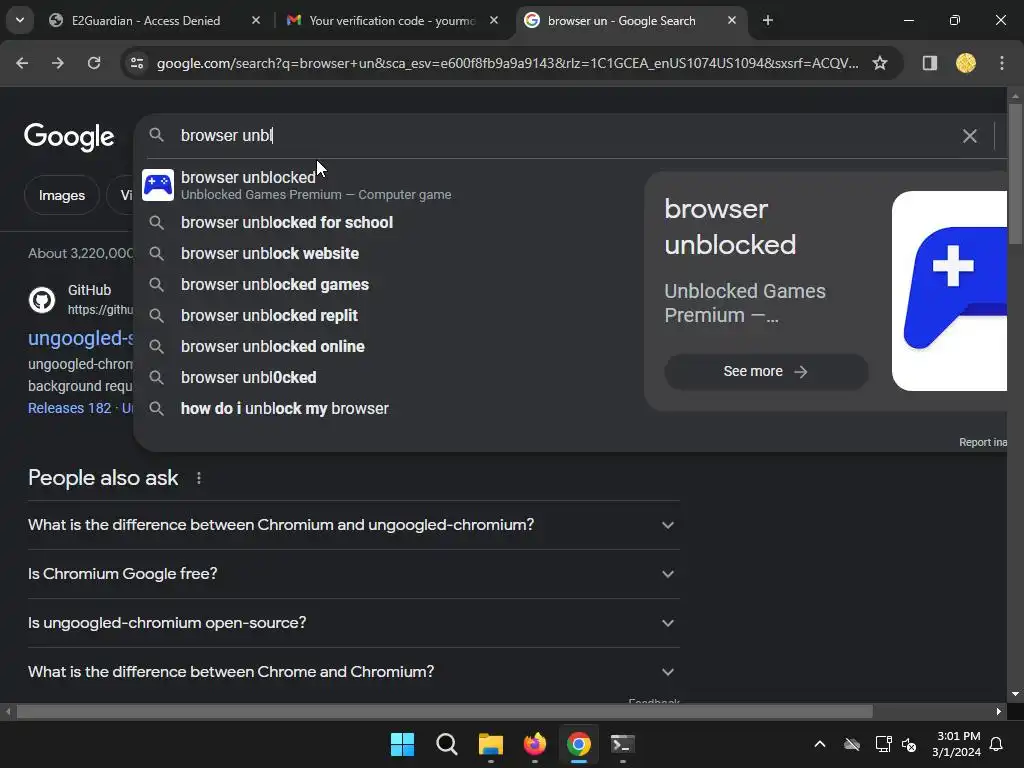Click the muted volume tray icon
The width and height of the screenshot is (1024, 768).
pos(908,744)
